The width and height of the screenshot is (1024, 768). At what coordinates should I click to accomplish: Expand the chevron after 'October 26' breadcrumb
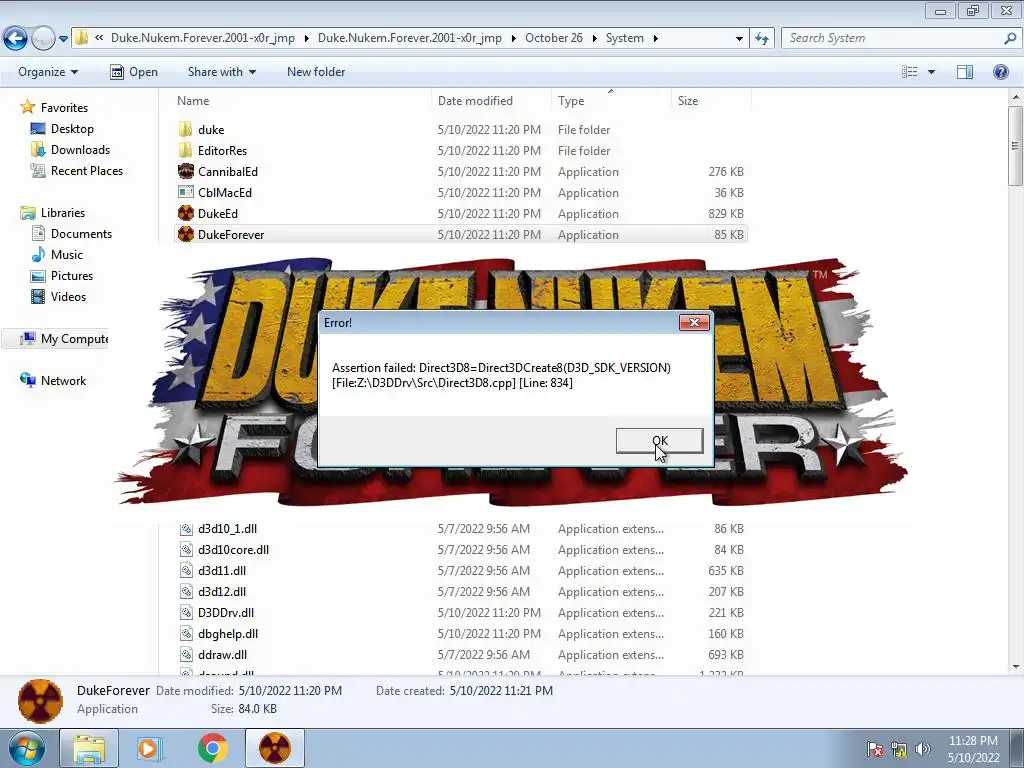point(594,38)
